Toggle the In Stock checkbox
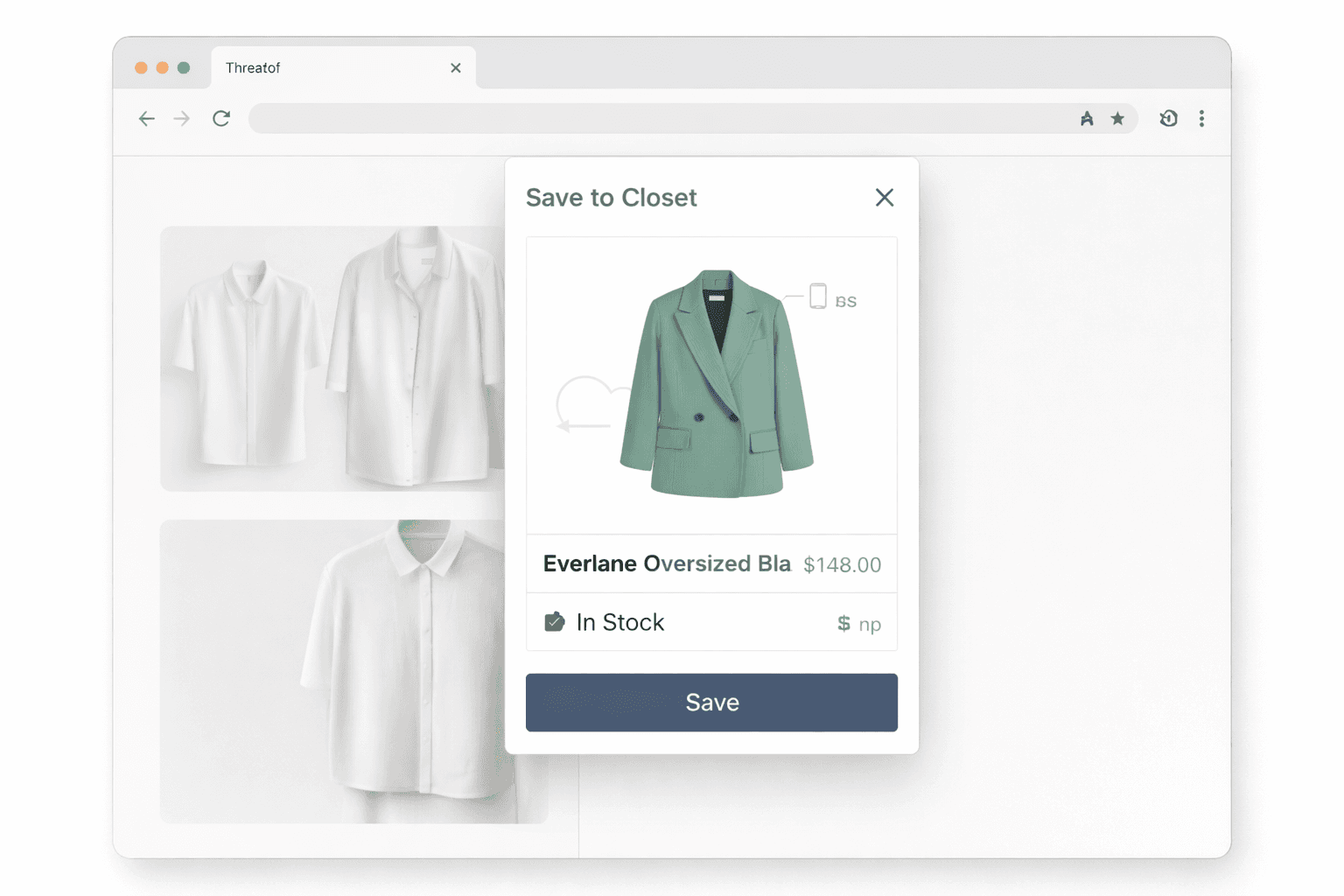Screen dimensions: 1344x896 555,622
